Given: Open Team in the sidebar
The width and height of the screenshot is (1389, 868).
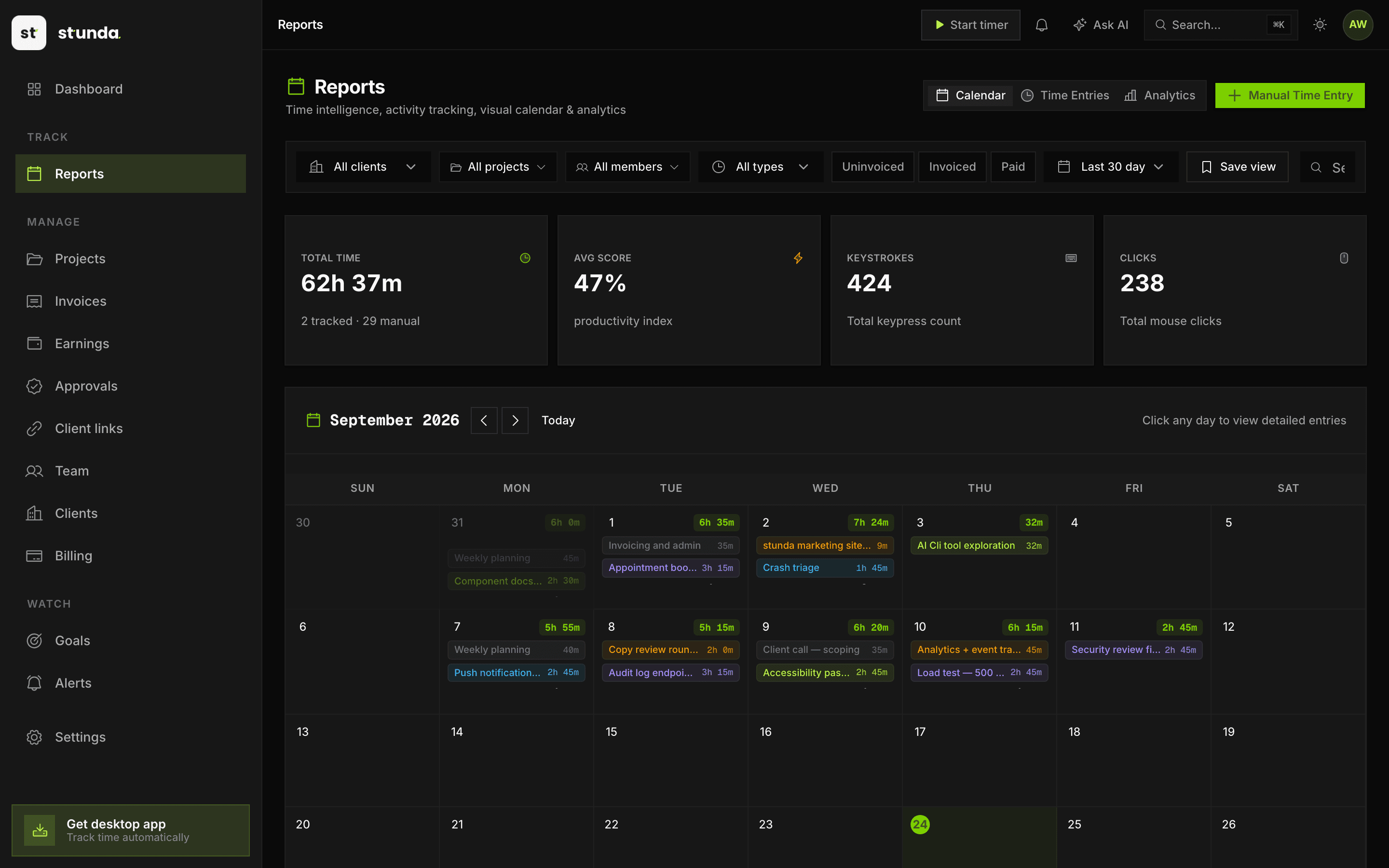Looking at the screenshot, I should 130,471.
